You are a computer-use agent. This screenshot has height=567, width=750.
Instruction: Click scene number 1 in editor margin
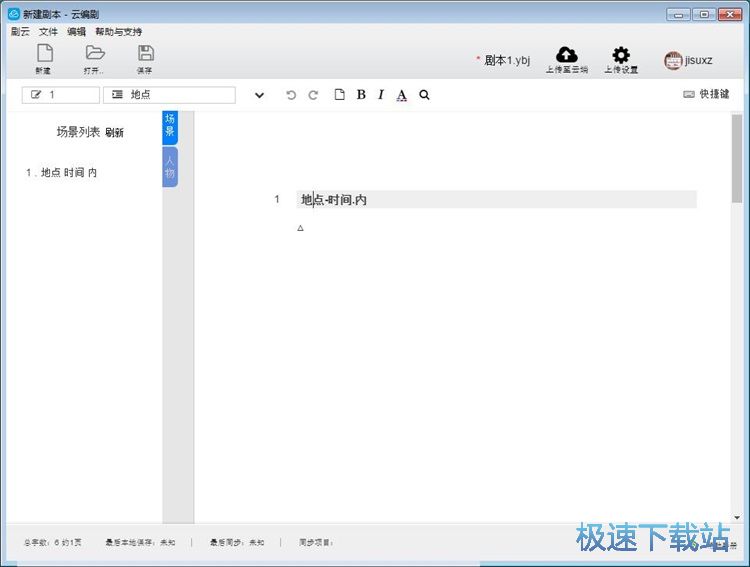[277, 199]
